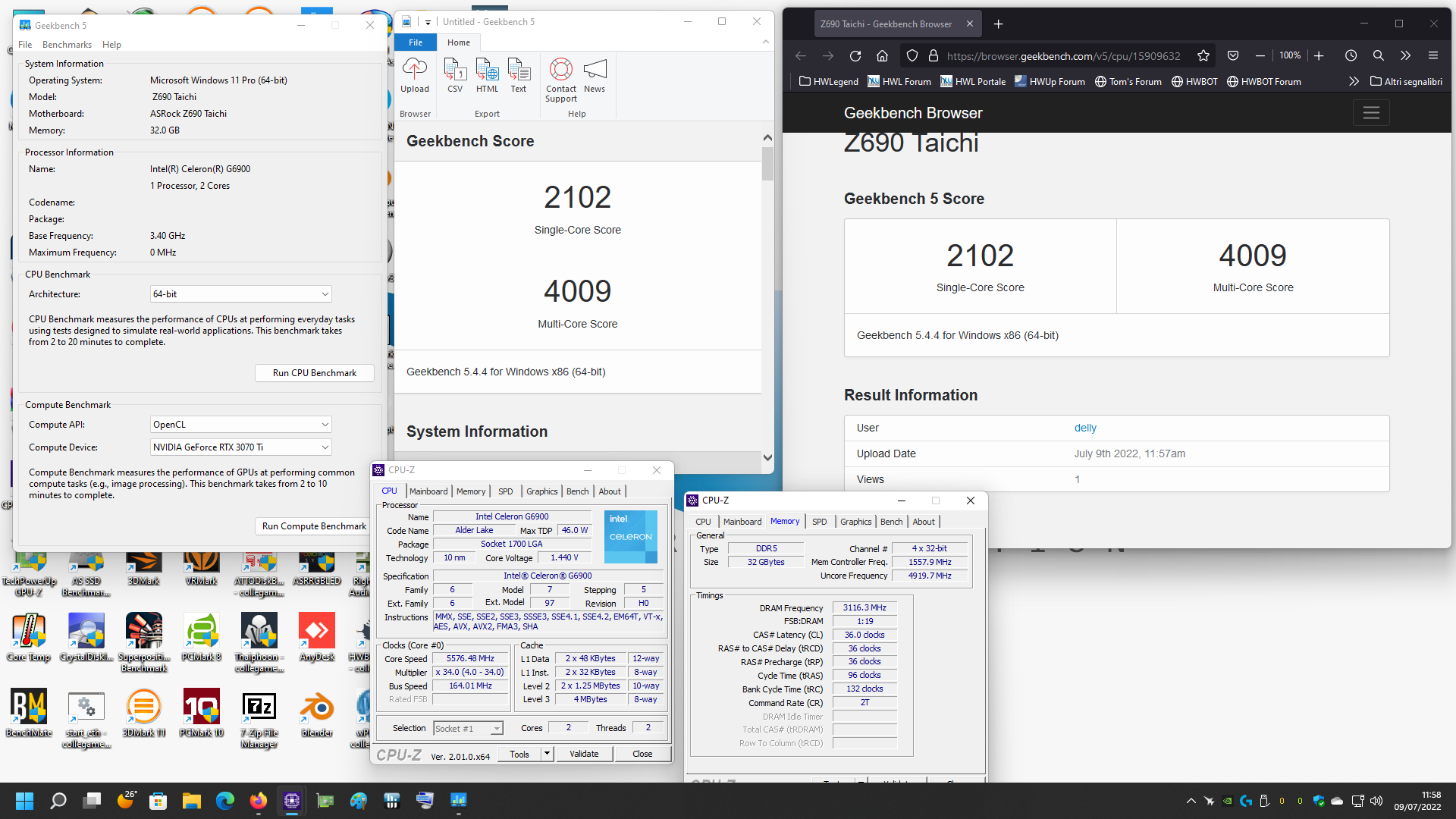Open the AnyDesk desktop shortcut

point(317,638)
